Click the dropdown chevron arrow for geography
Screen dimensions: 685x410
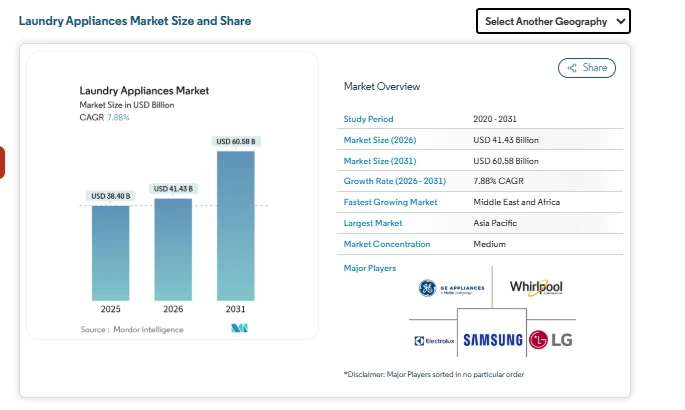(620, 21)
